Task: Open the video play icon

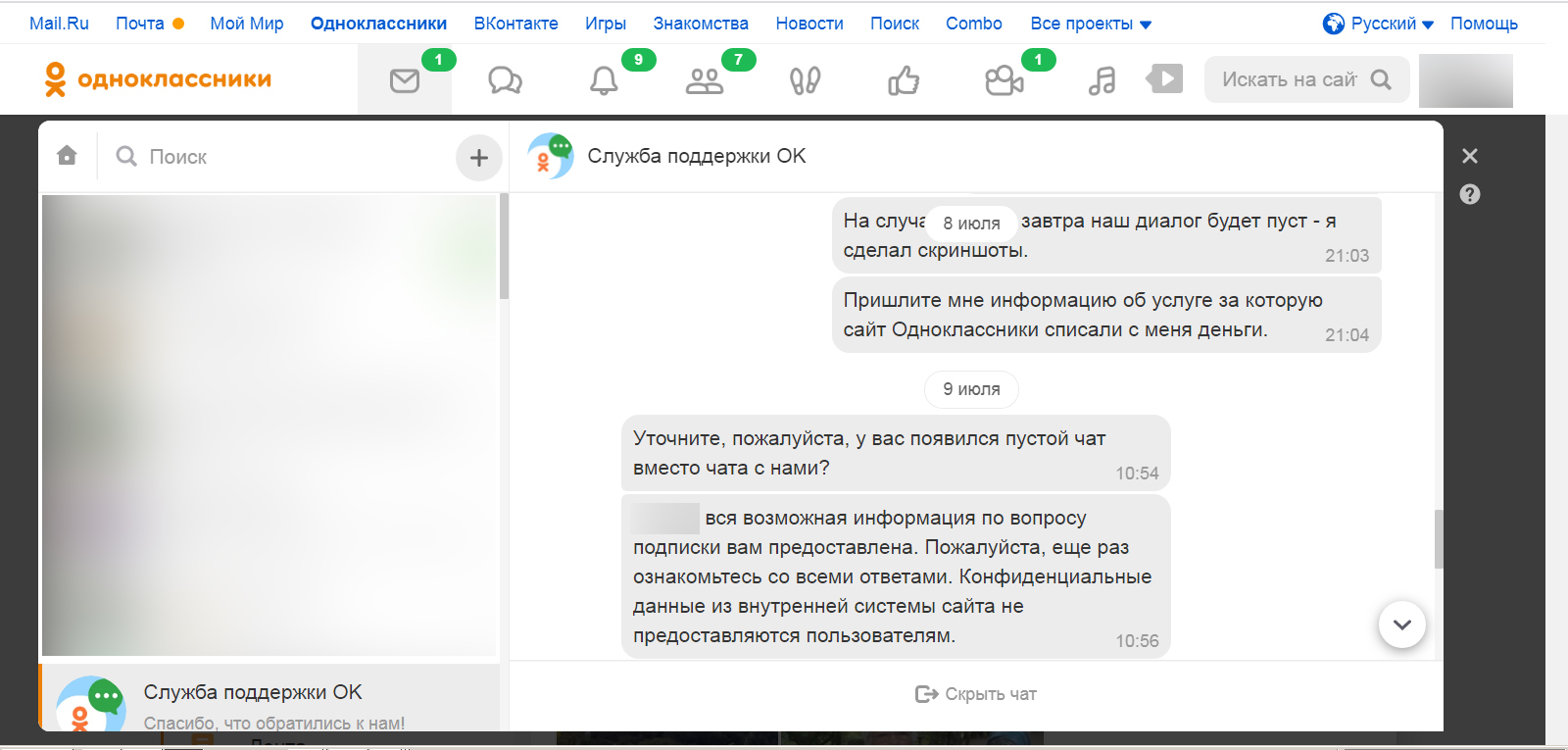Action: [1164, 78]
